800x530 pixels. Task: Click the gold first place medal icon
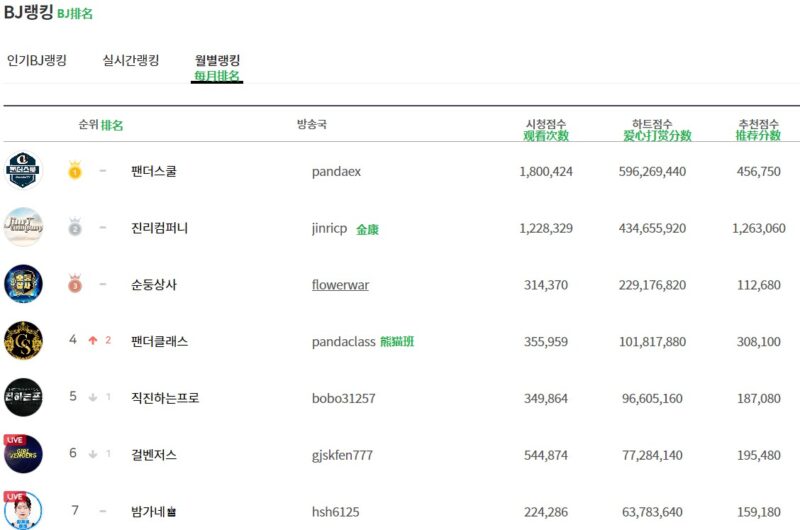(x=74, y=172)
